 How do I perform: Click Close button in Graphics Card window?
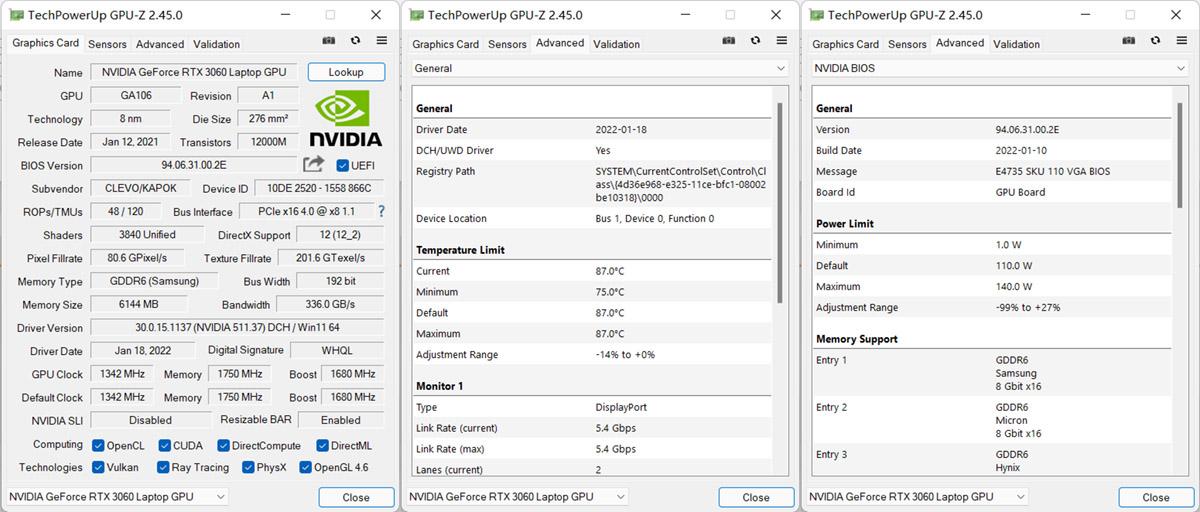356,497
